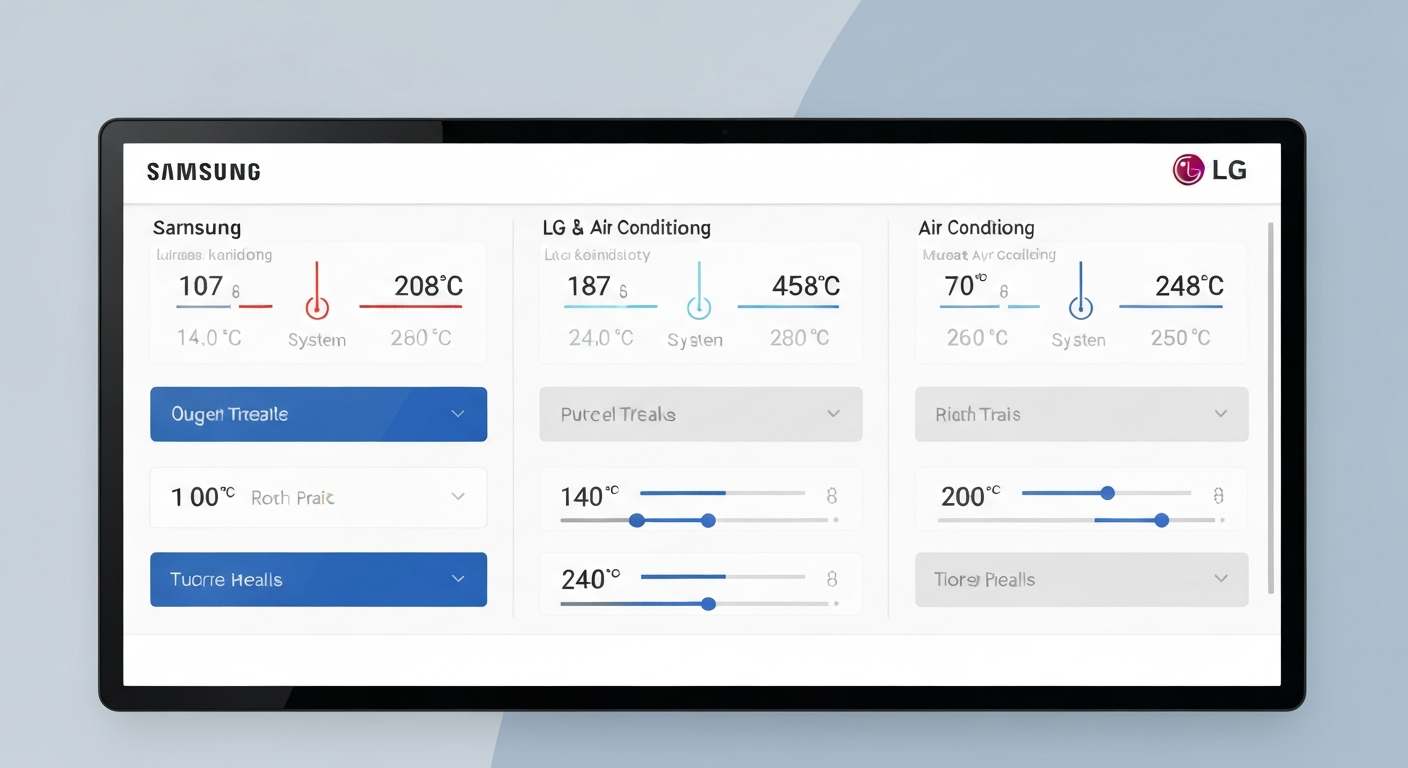Click the 'LG & Air Conditiong' heading

[627, 228]
